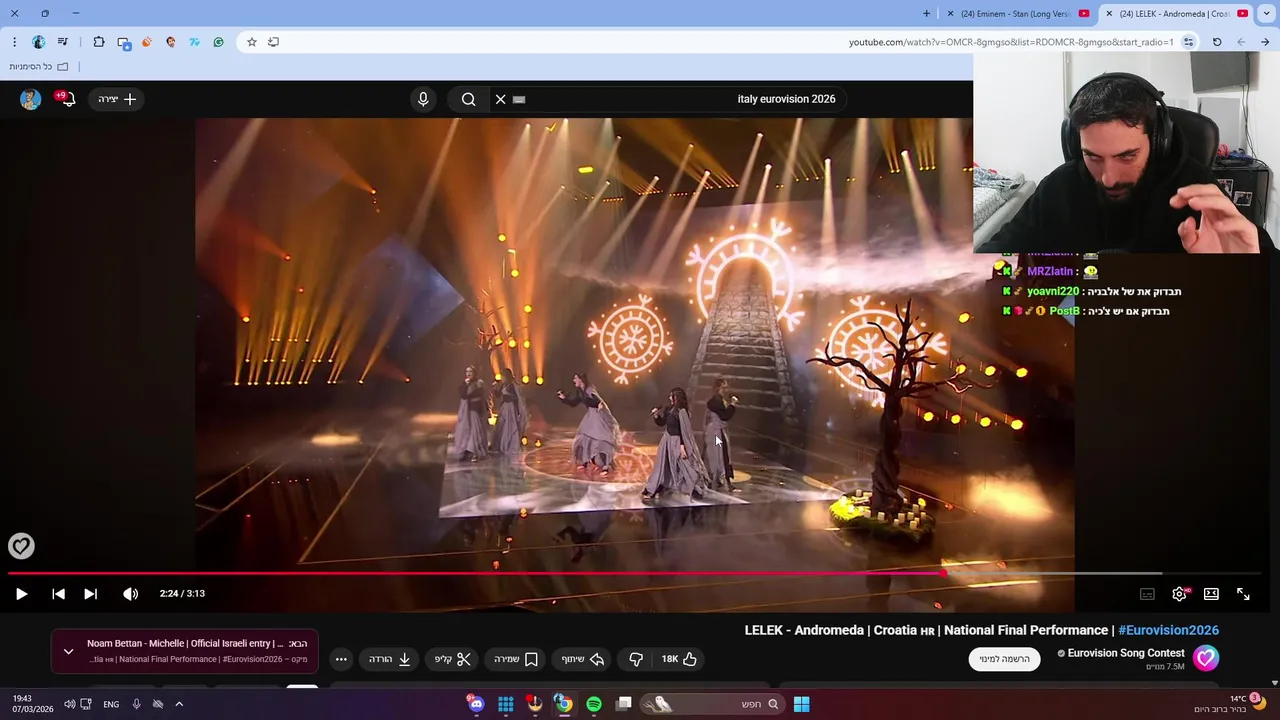Open the All Bookmarks (כל הסימניות) folder
The image size is (1280, 720).
39,66
